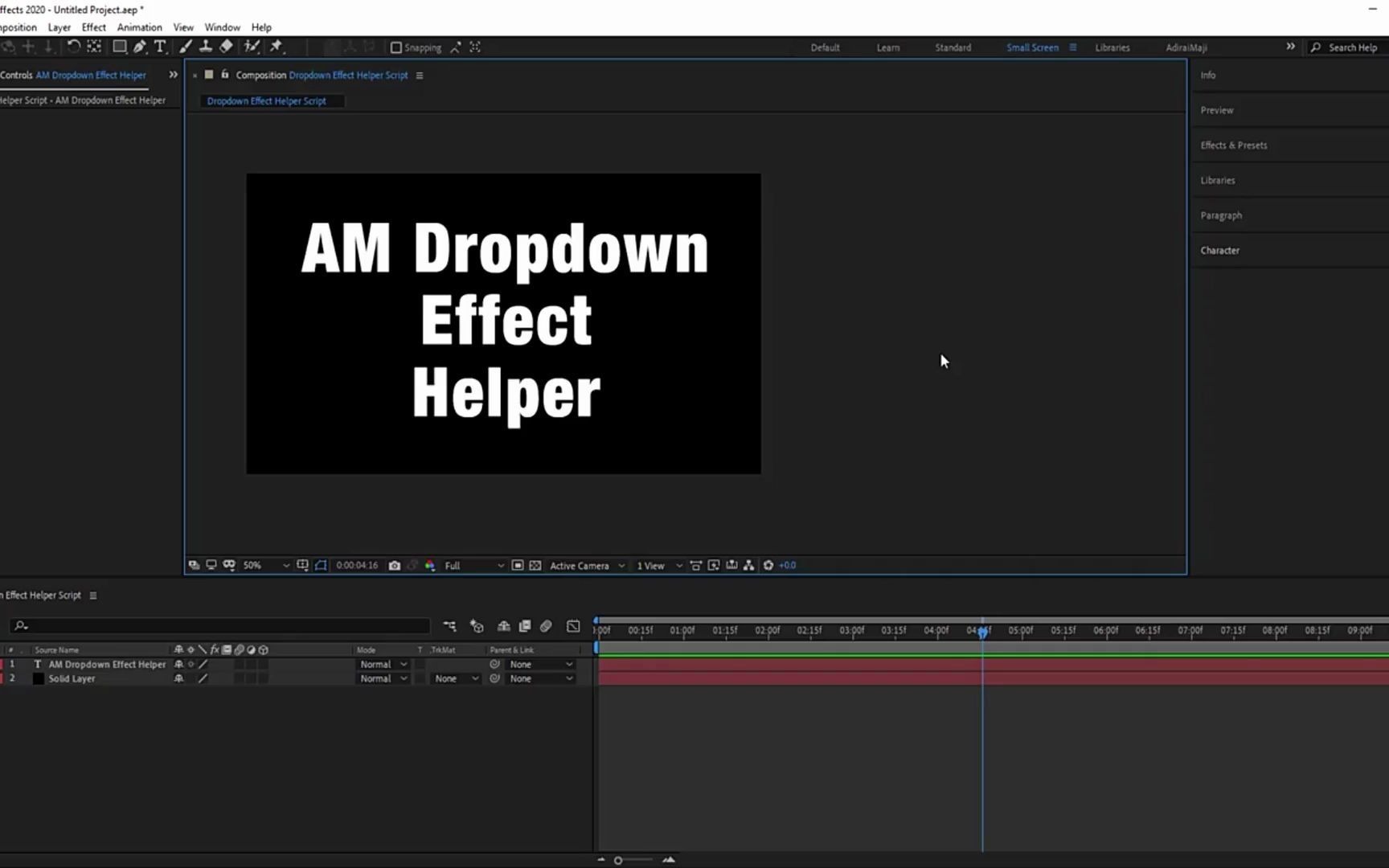This screenshot has width=1389, height=868.
Task: Select the Type tool
Action: [x=161, y=47]
